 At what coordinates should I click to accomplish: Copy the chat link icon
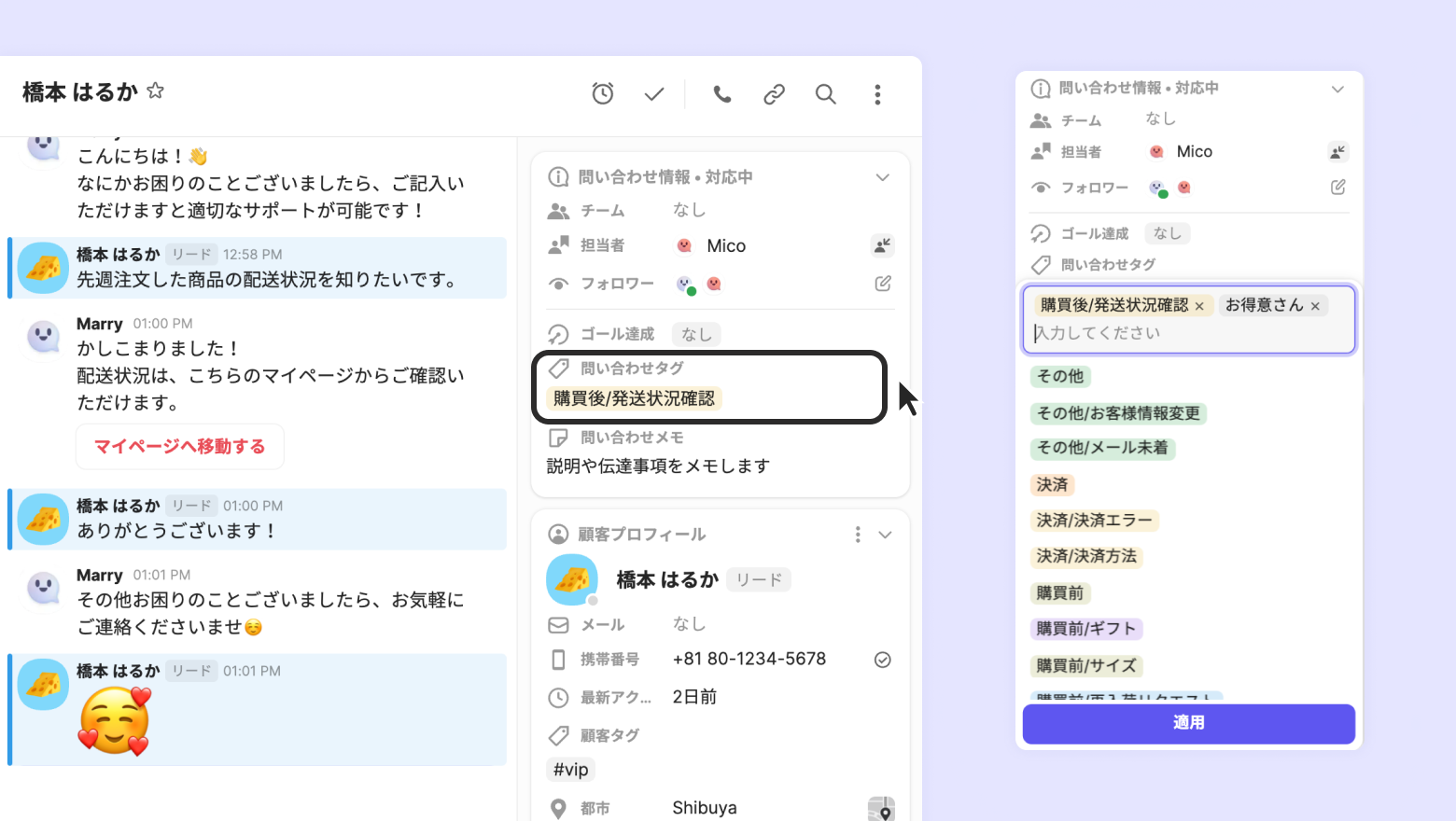pos(774,93)
